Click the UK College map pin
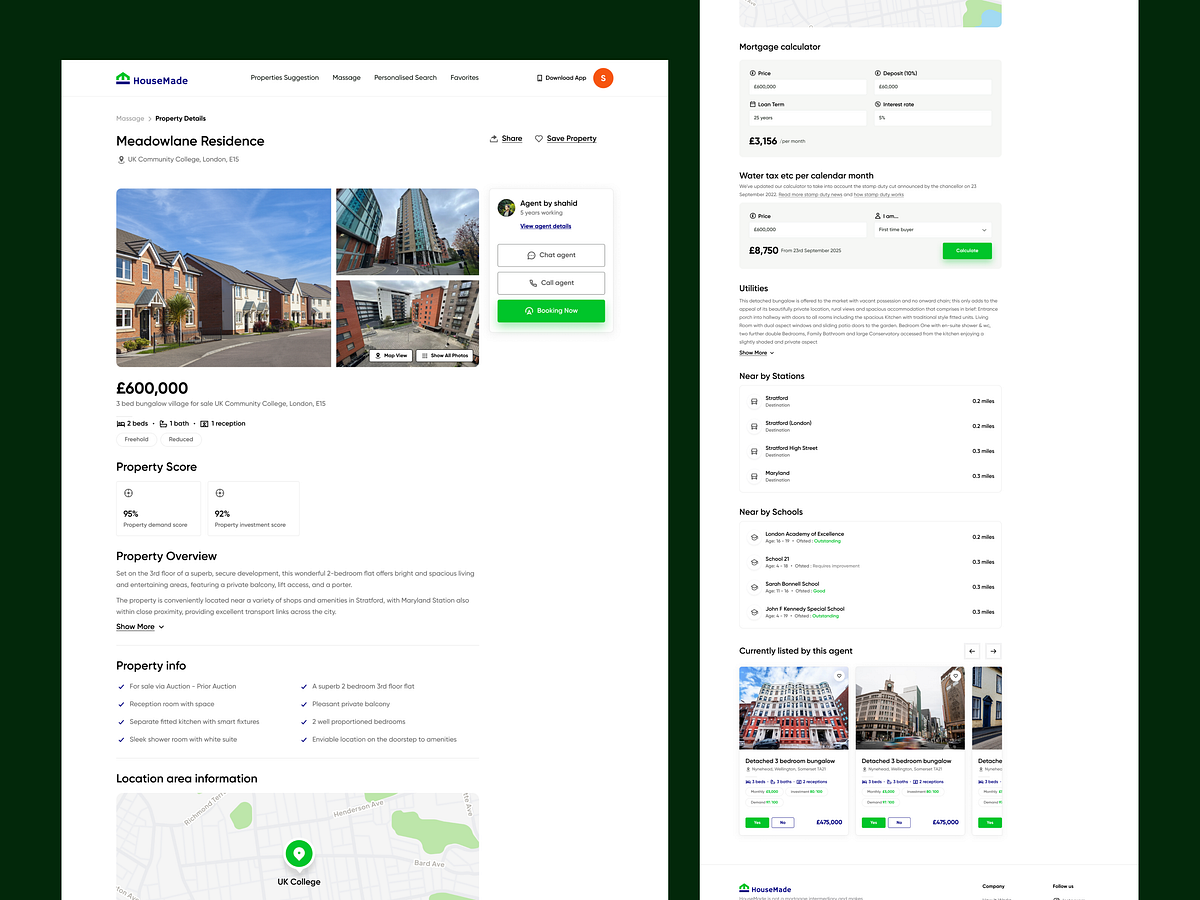This screenshot has width=1200, height=900. point(298,854)
